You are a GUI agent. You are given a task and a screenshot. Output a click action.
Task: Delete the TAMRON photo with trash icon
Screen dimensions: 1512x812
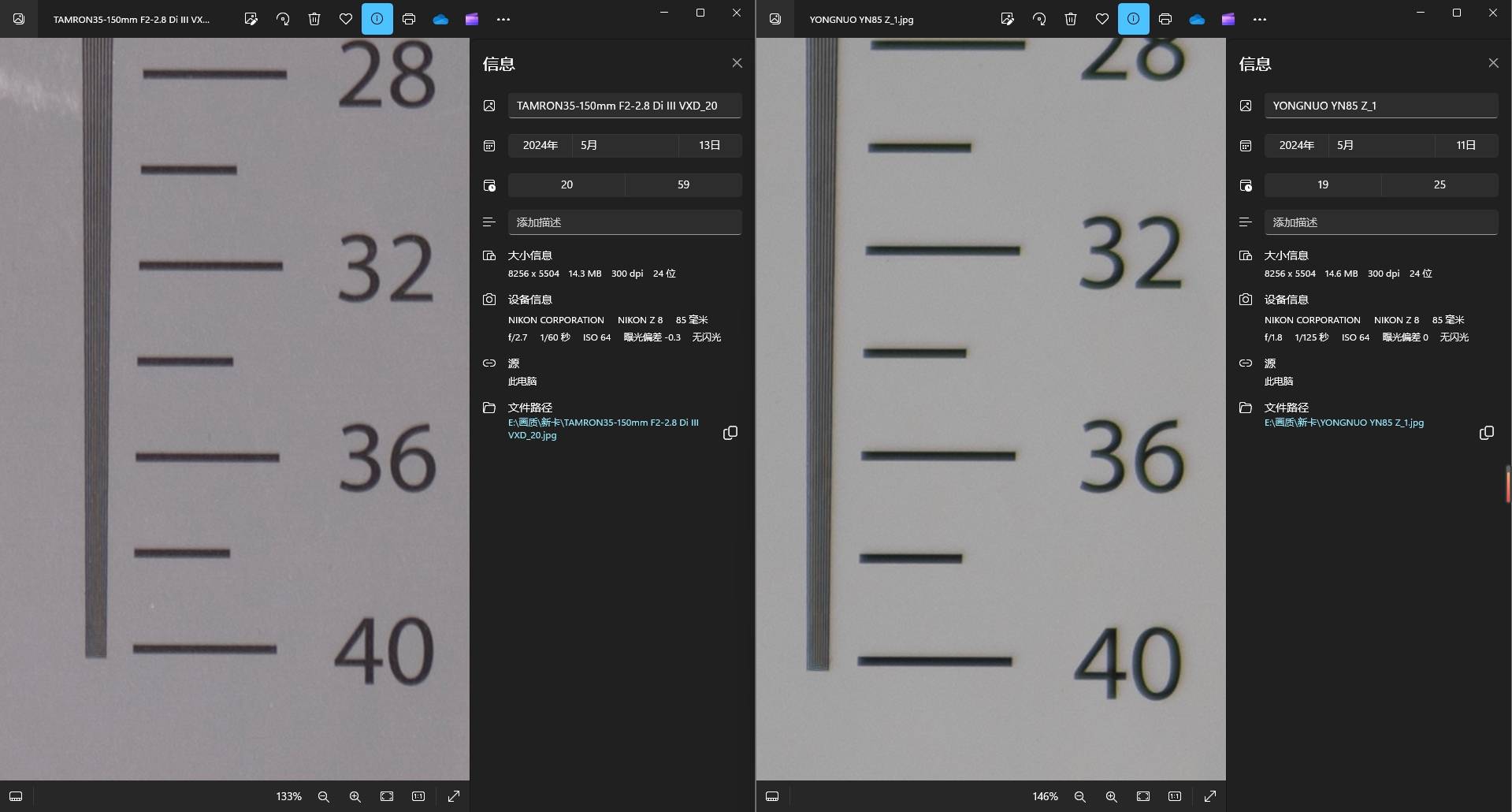(314, 19)
